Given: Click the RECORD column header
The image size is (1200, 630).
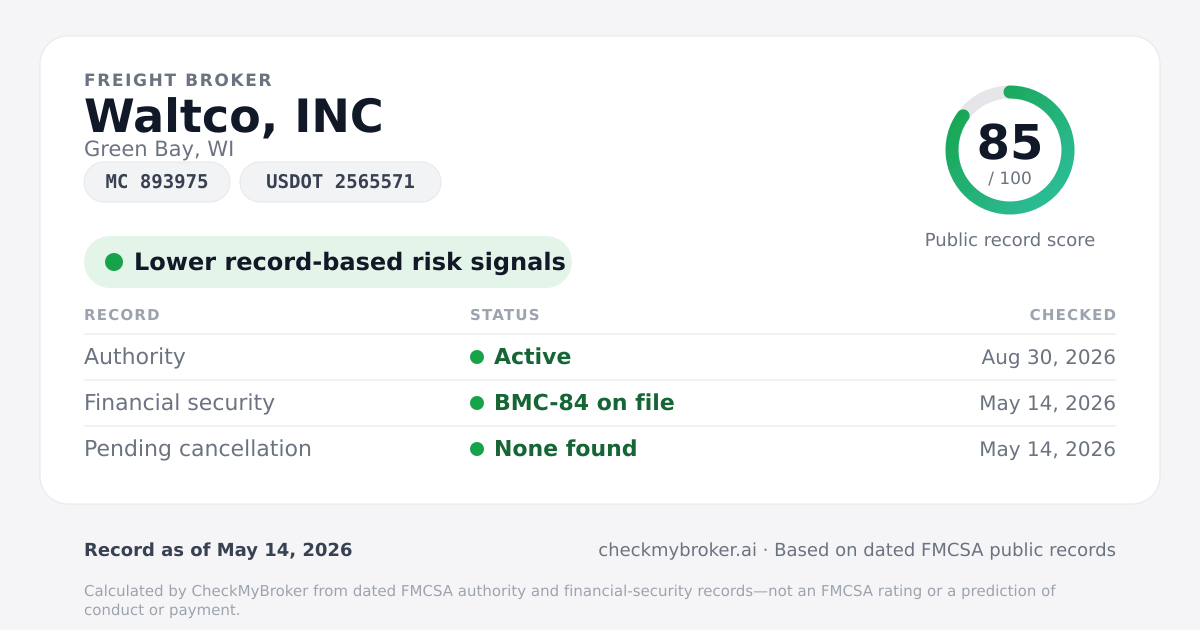Looking at the screenshot, I should pos(122,315).
